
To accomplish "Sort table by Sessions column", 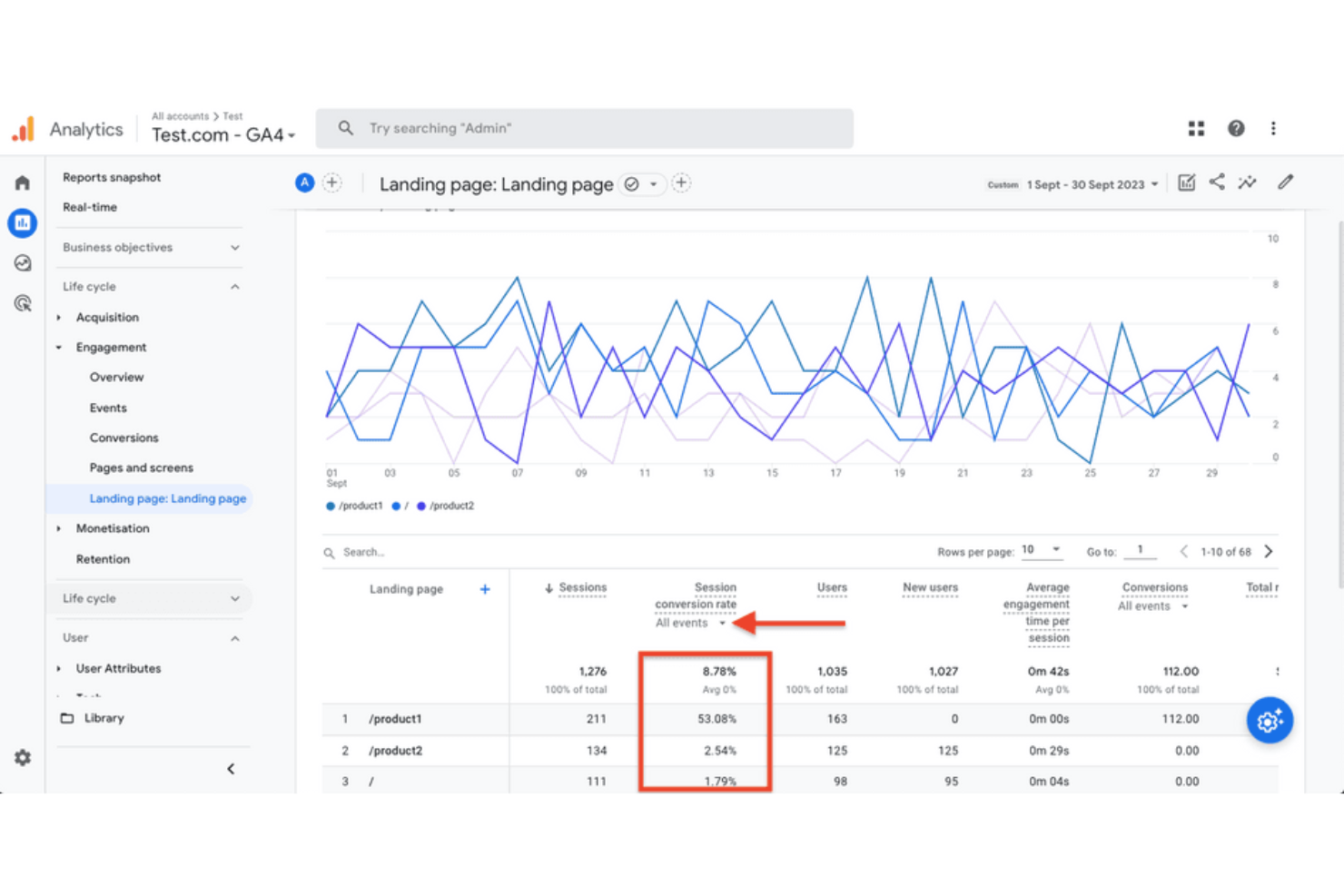I will click(x=582, y=587).
